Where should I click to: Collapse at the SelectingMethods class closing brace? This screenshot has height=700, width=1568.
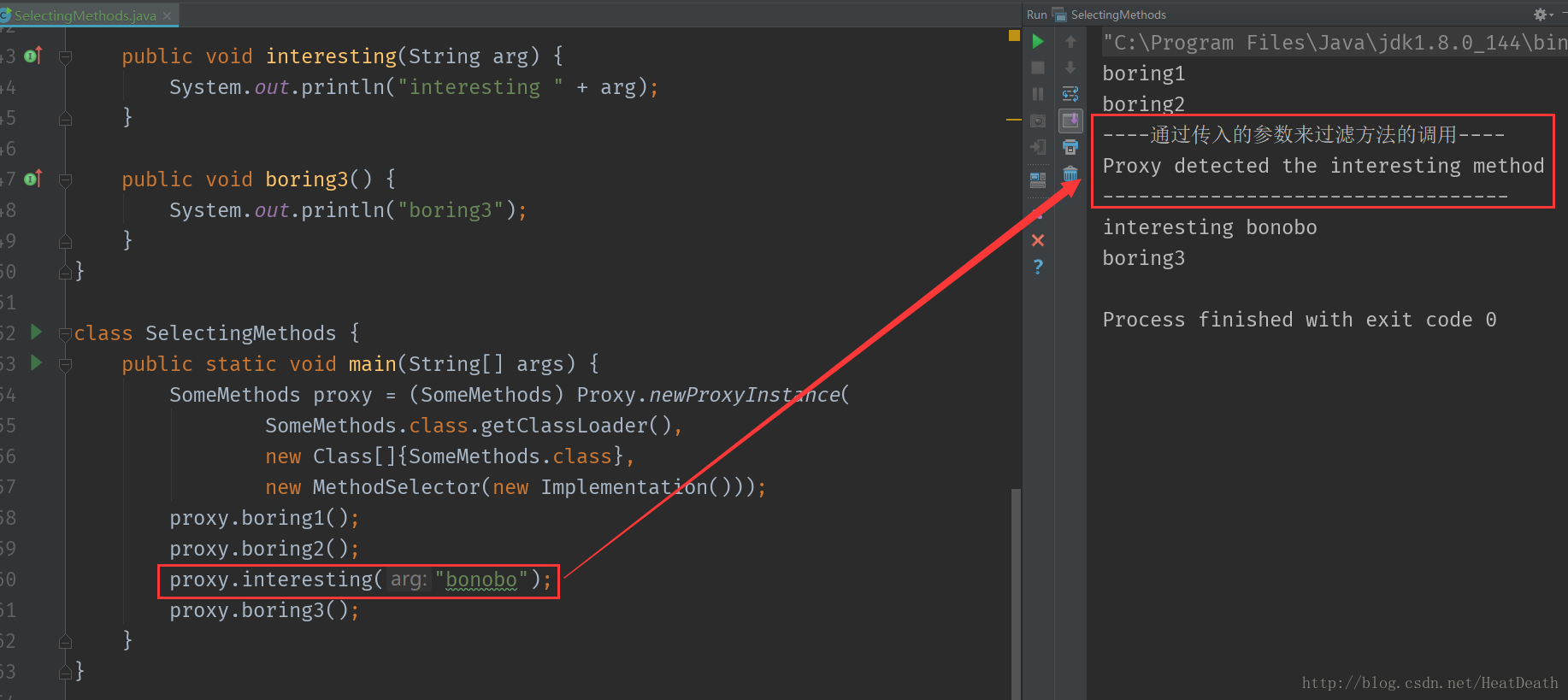(x=65, y=672)
